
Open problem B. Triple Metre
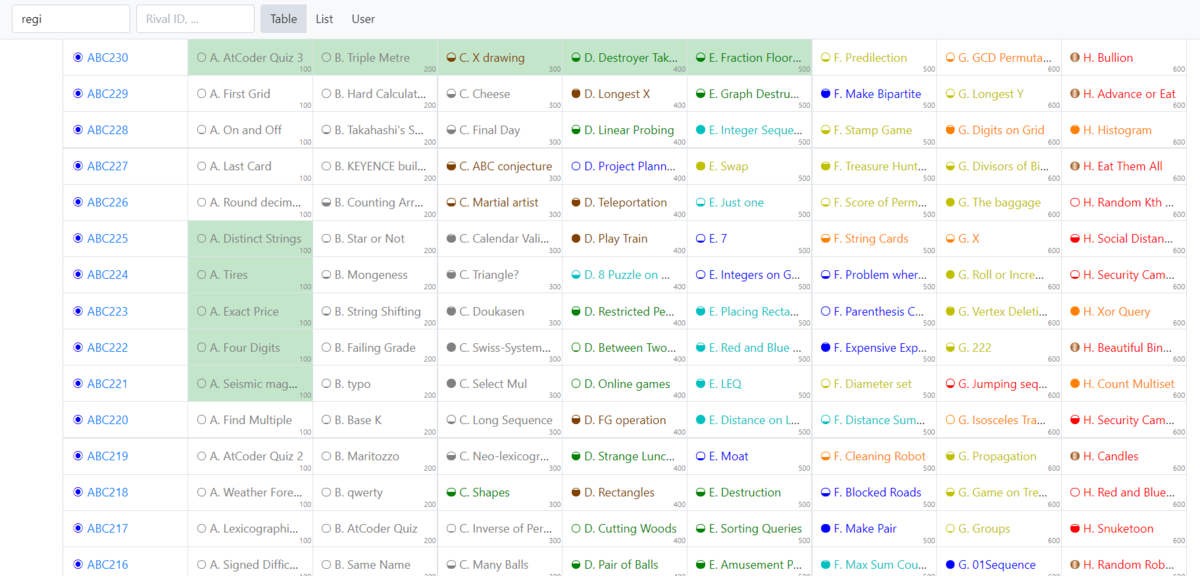click(372, 58)
